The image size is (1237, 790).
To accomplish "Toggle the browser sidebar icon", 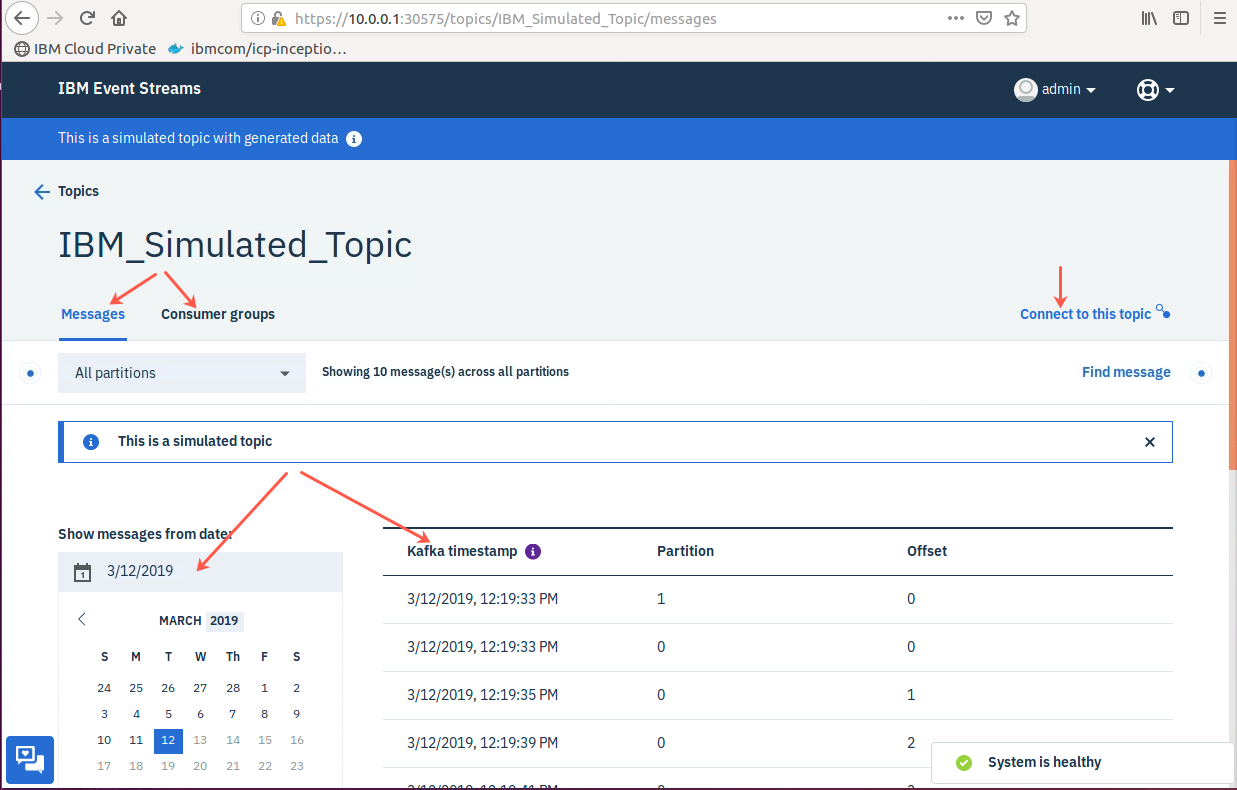I will point(1181,18).
